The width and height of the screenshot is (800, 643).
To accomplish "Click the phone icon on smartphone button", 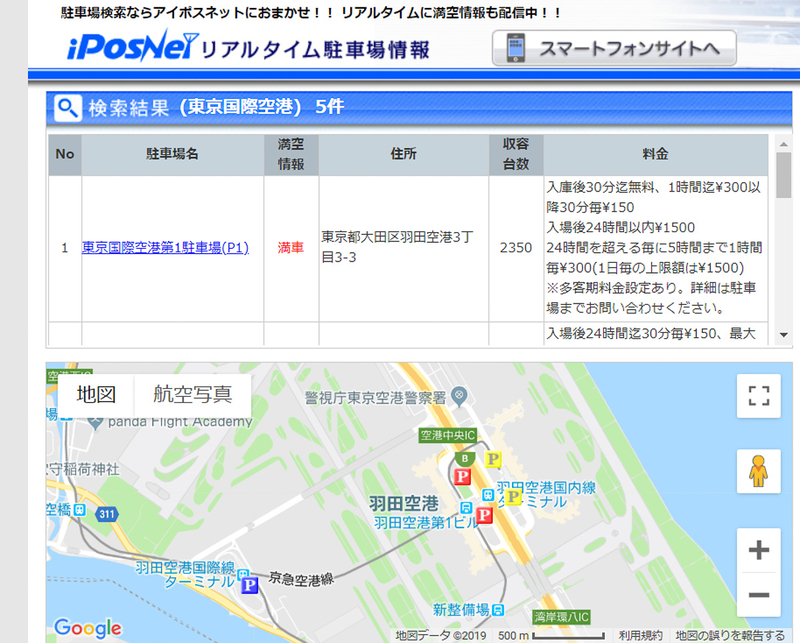I will 515,48.
